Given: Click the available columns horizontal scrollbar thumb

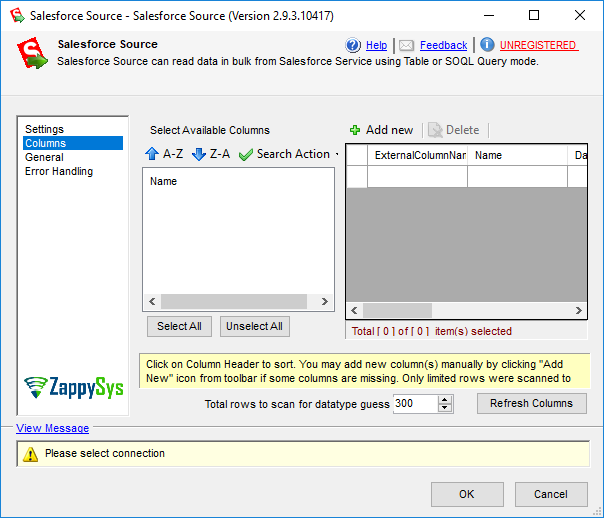Looking at the screenshot, I should pos(234,301).
